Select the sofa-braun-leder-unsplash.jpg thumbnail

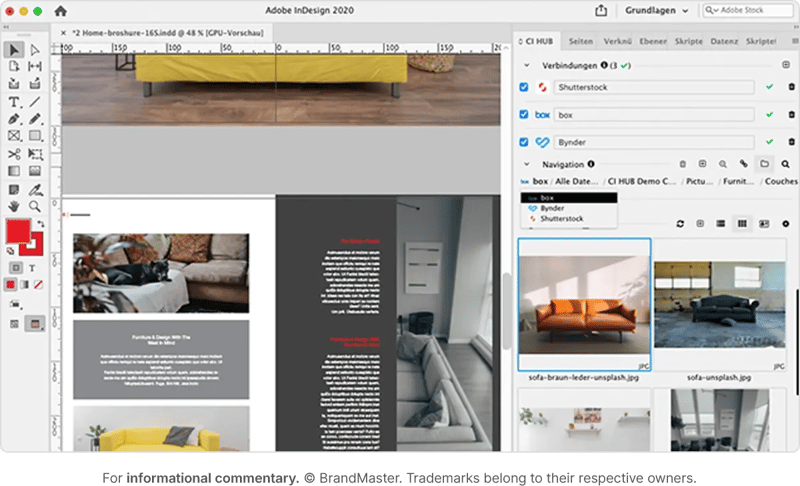(584, 304)
